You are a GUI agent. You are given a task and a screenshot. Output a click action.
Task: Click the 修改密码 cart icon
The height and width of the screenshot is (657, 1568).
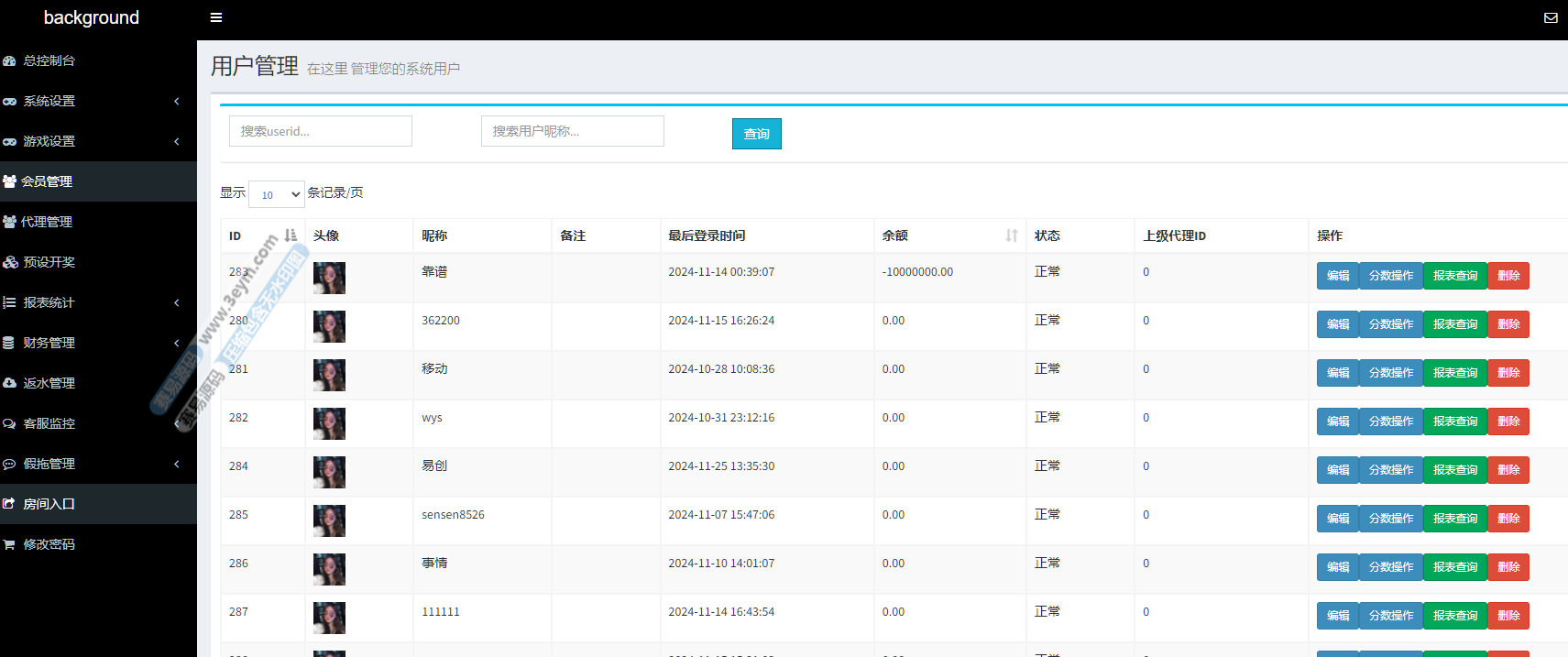(x=10, y=544)
